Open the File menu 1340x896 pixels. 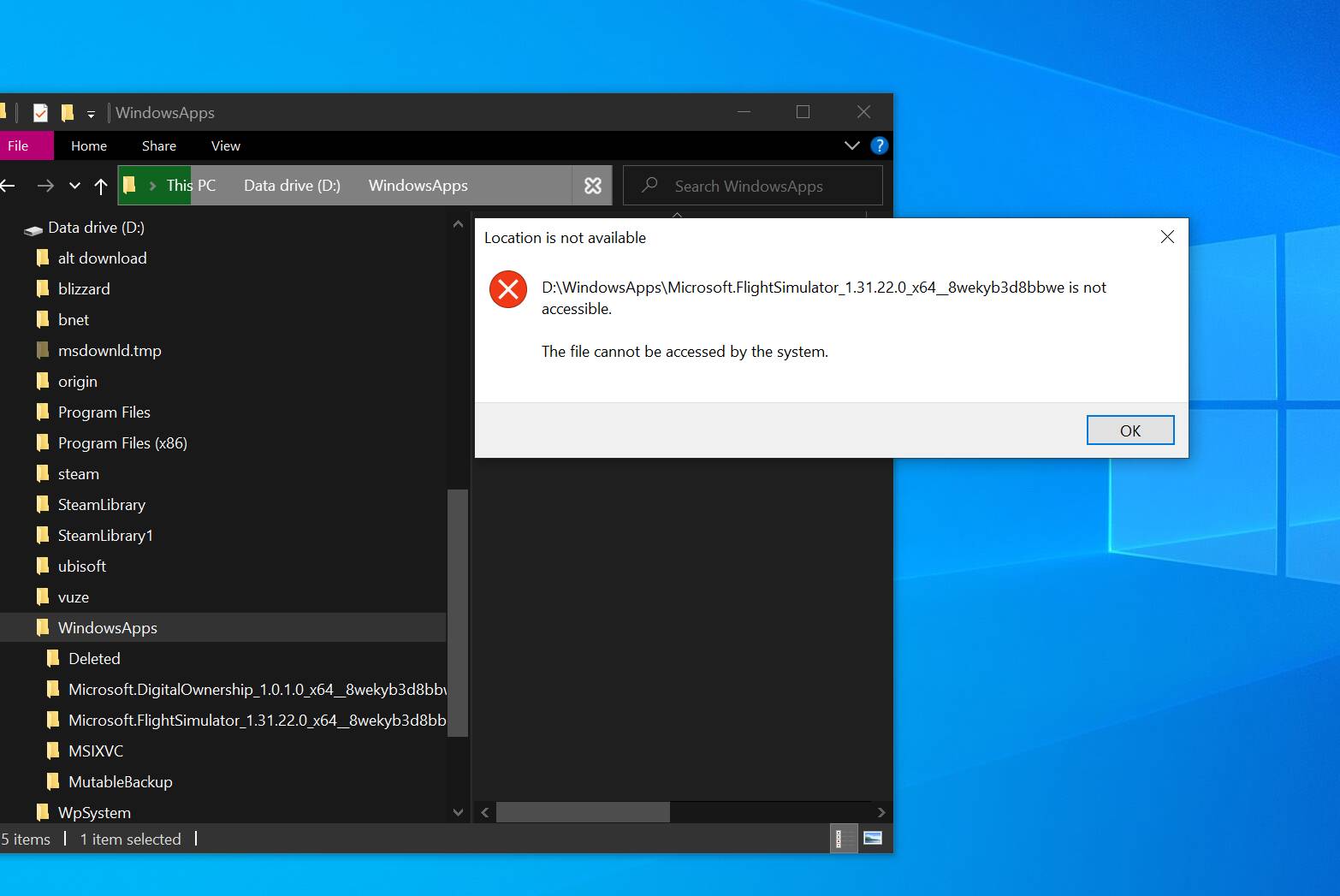19,145
